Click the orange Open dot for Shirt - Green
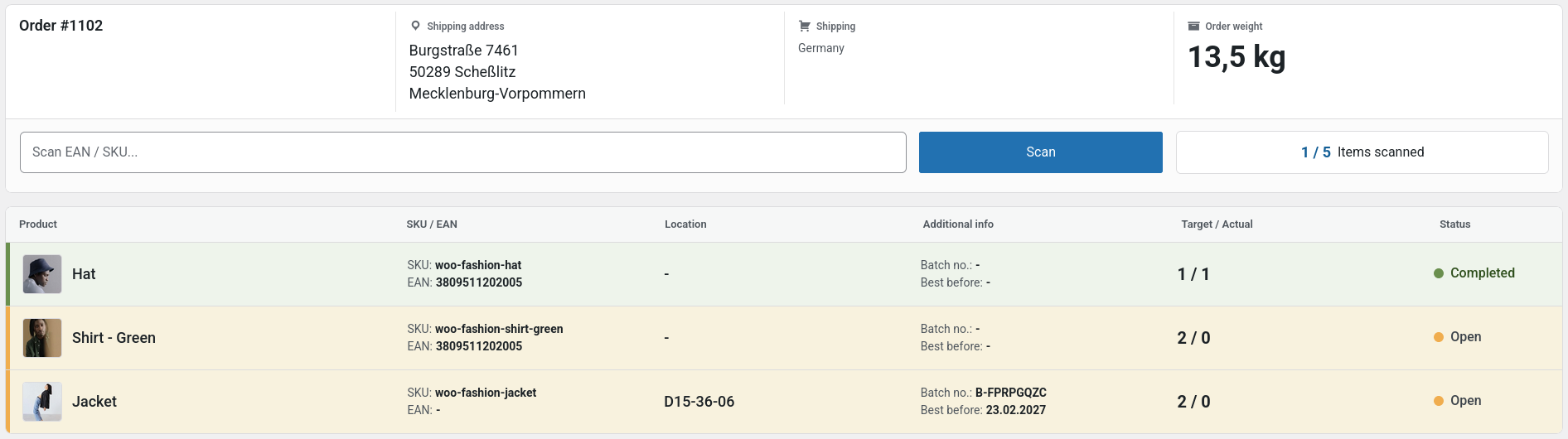The width and height of the screenshot is (1568, 439). tap(1439, 337)
